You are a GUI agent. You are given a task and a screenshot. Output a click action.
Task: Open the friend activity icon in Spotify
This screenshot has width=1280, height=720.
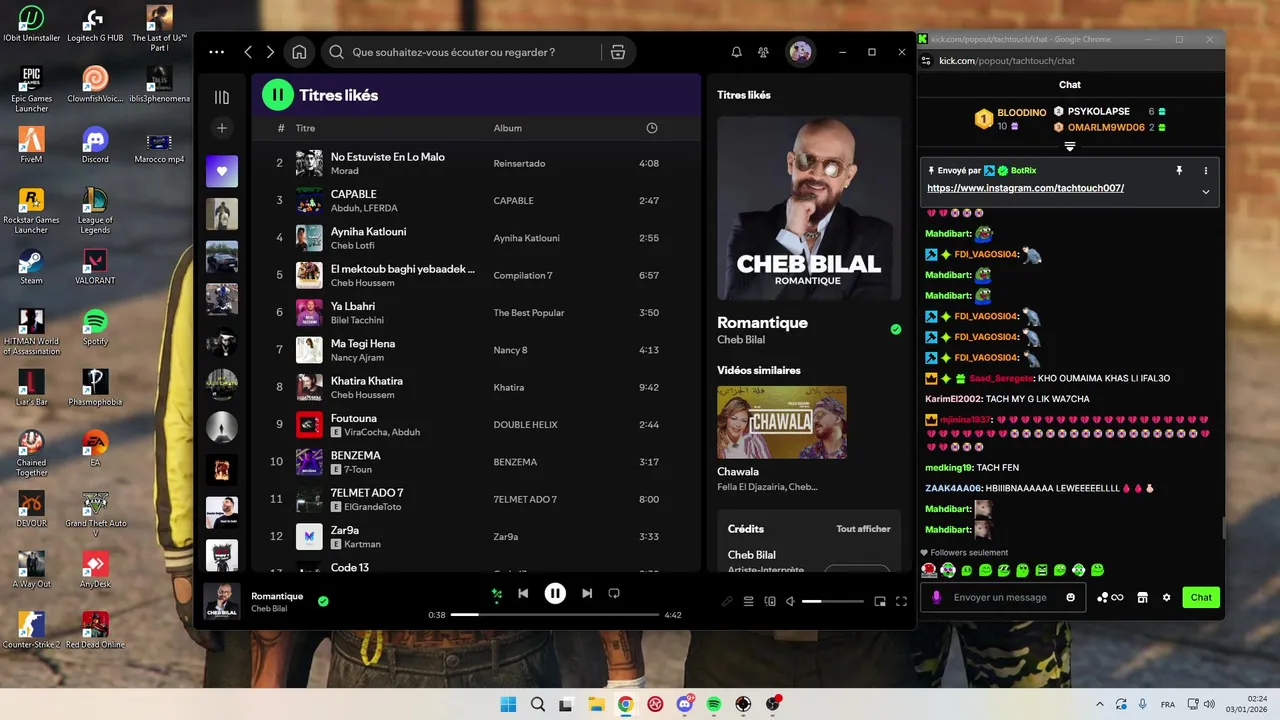pyautogui.click(x=764, y=52)
